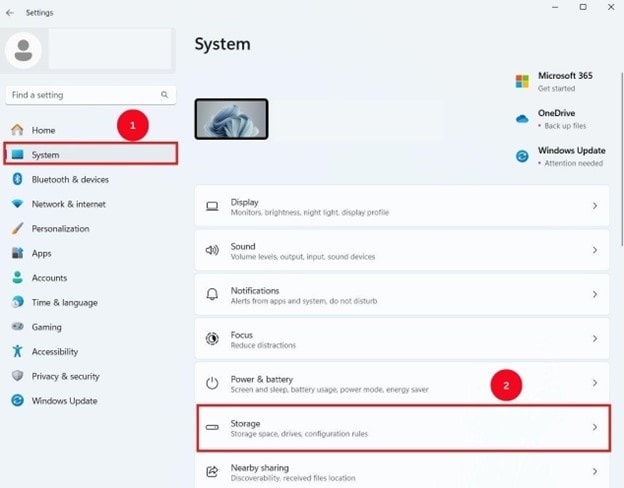Click the Apps icon in sidebar

pos(17,253)
